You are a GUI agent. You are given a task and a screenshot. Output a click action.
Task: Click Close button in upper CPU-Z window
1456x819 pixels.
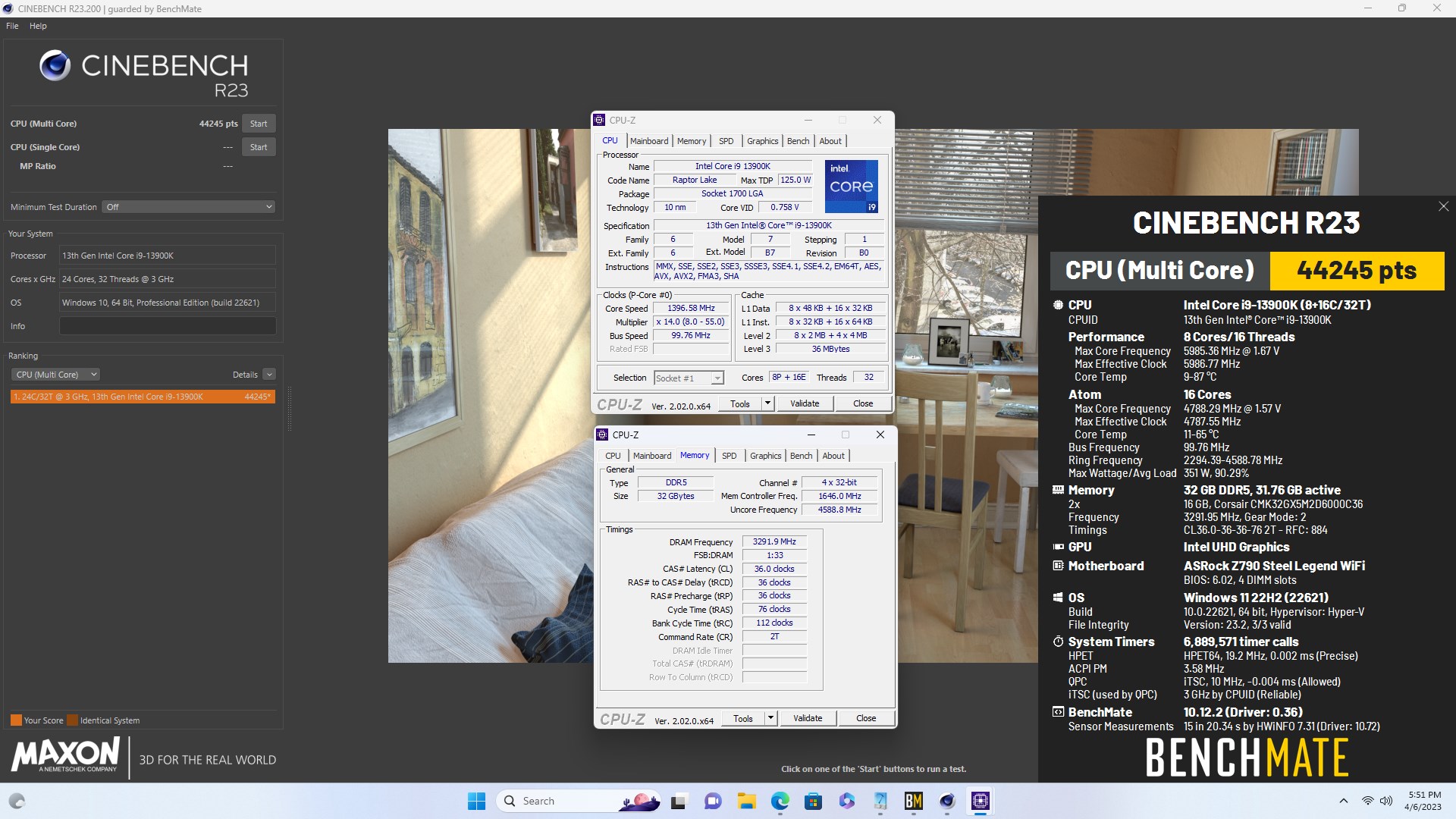click(x=863, y=404)
